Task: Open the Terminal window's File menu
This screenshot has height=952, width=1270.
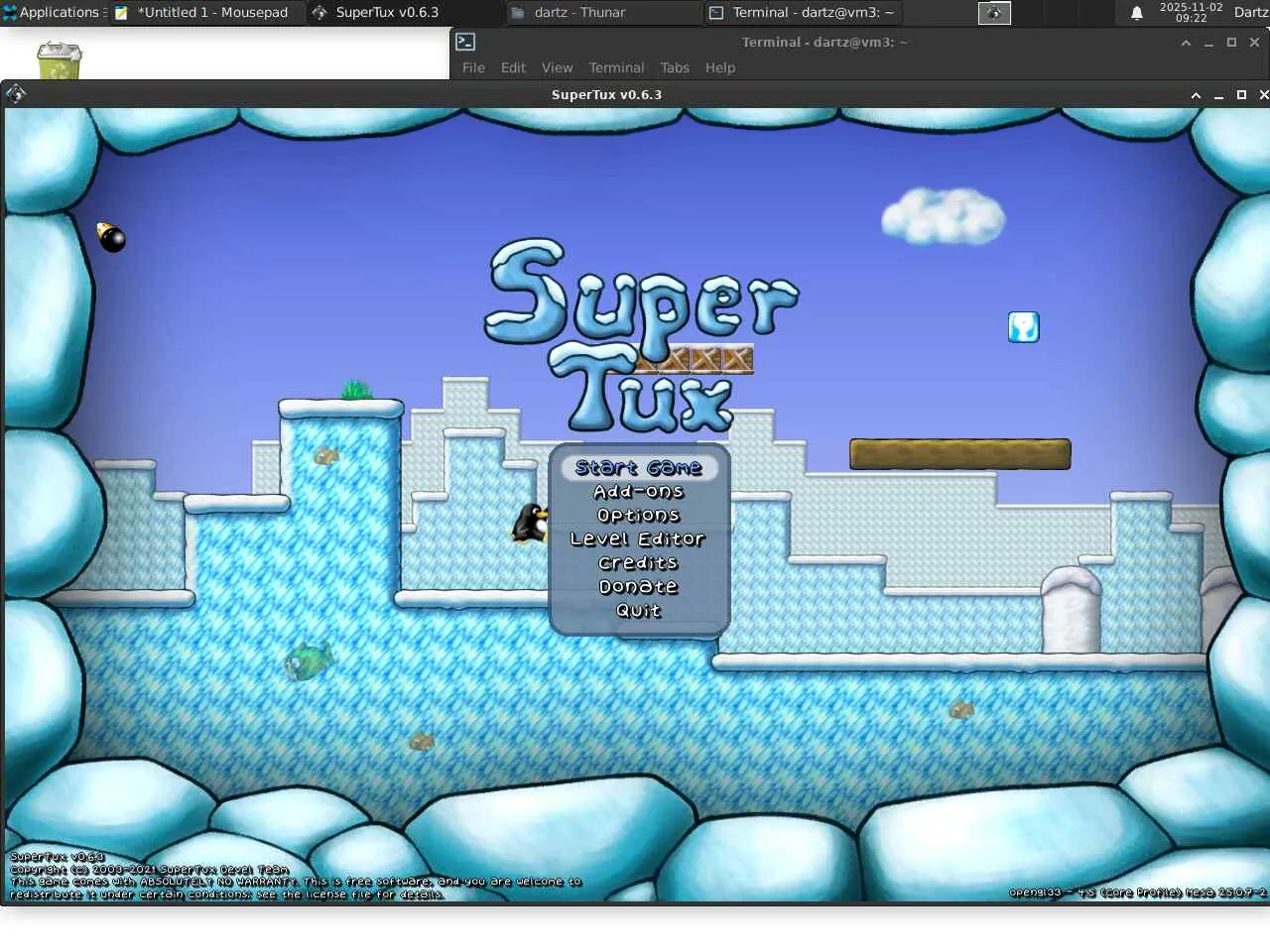Action: coord(473,67)
